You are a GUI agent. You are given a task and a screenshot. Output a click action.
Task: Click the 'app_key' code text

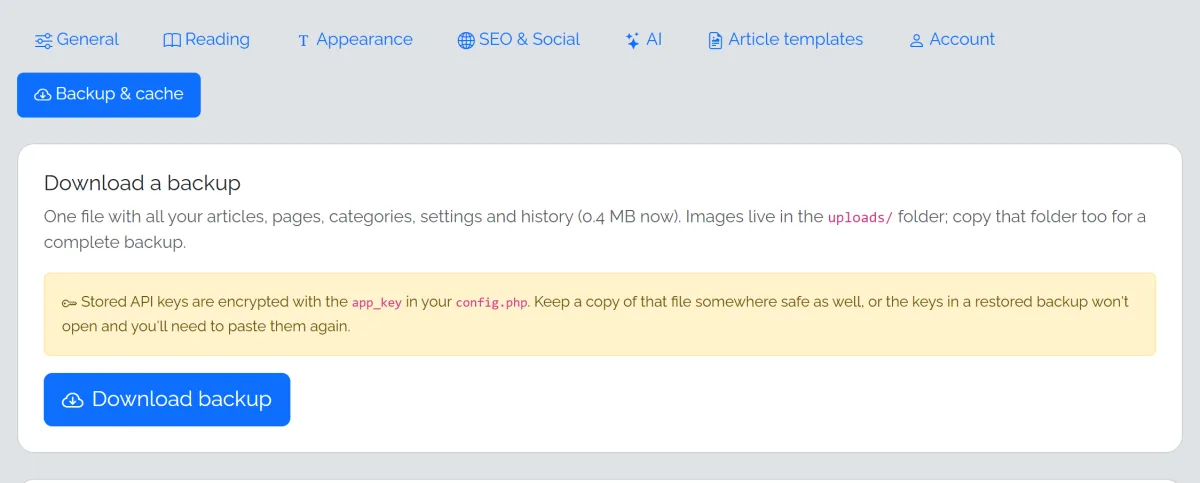(377, 302)
